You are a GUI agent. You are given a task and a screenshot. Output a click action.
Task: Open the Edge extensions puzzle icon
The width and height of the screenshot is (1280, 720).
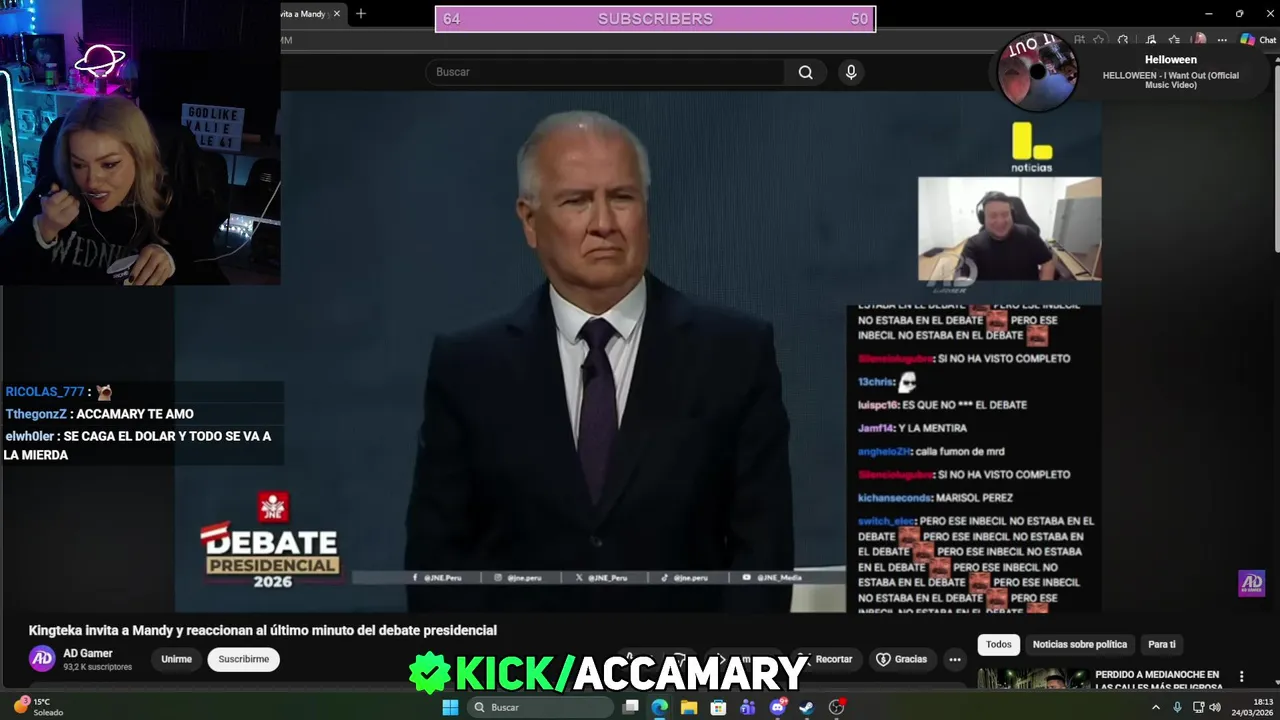click(1123, 40)
